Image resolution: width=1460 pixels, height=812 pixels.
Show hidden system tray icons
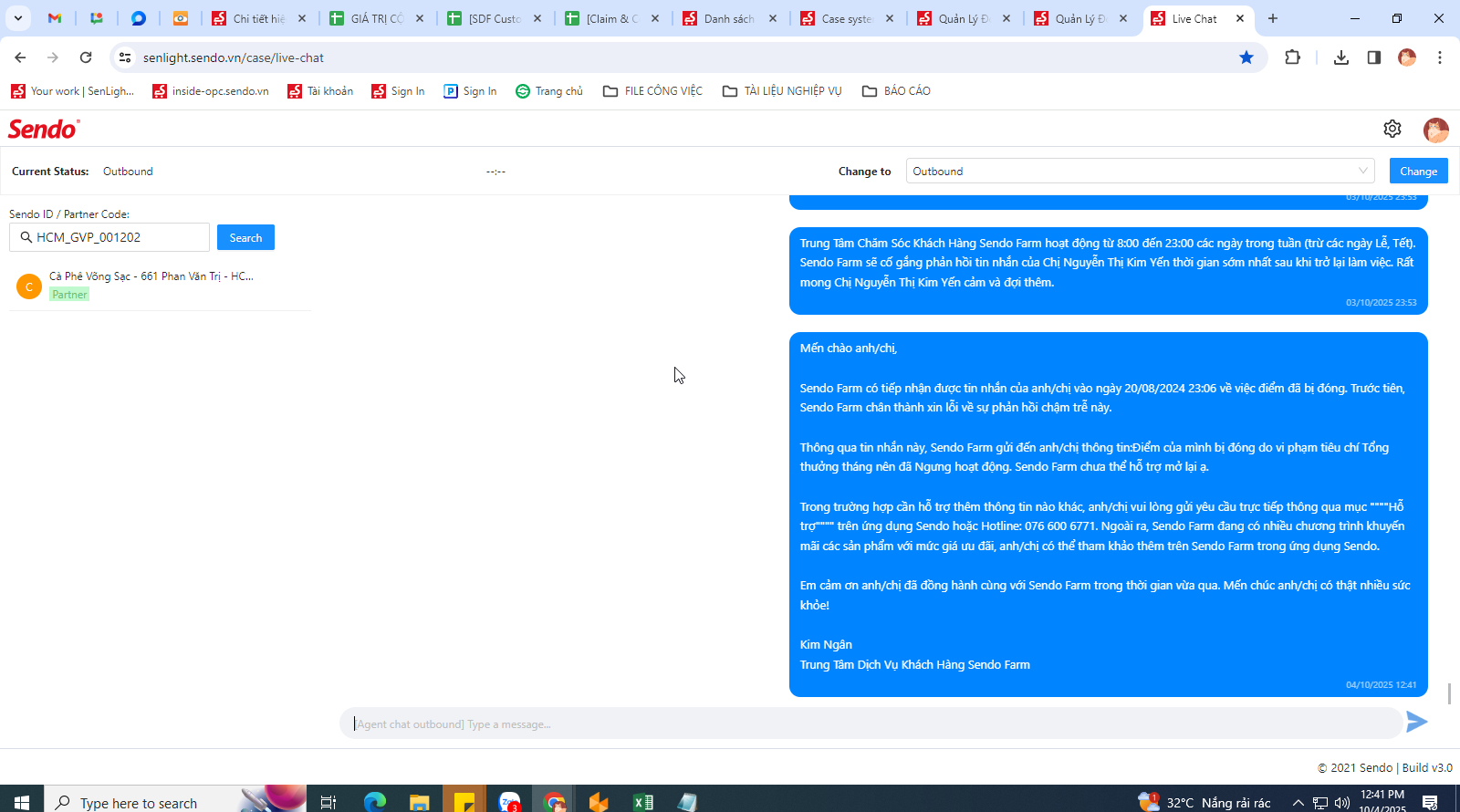(1298, 803)
